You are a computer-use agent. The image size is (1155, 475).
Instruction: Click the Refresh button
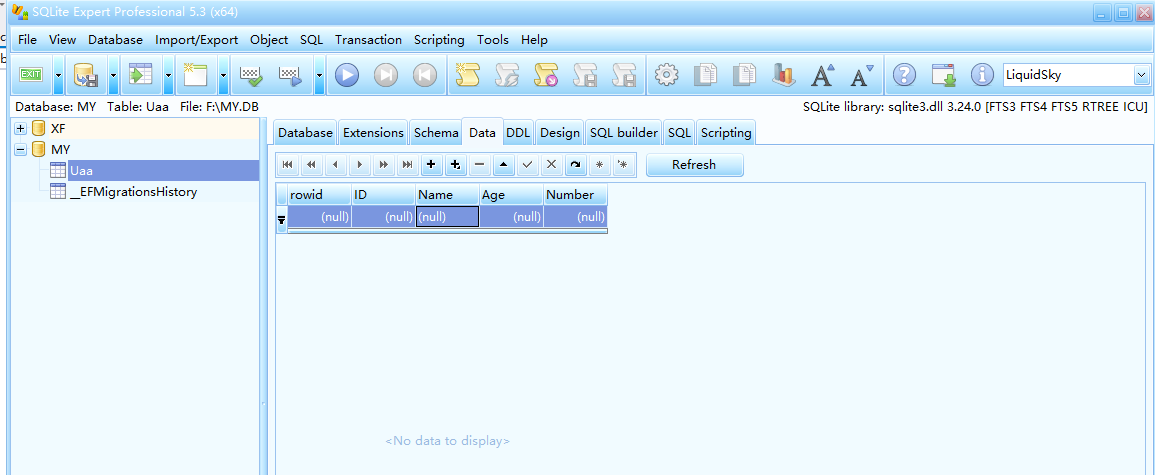(694, 165)
